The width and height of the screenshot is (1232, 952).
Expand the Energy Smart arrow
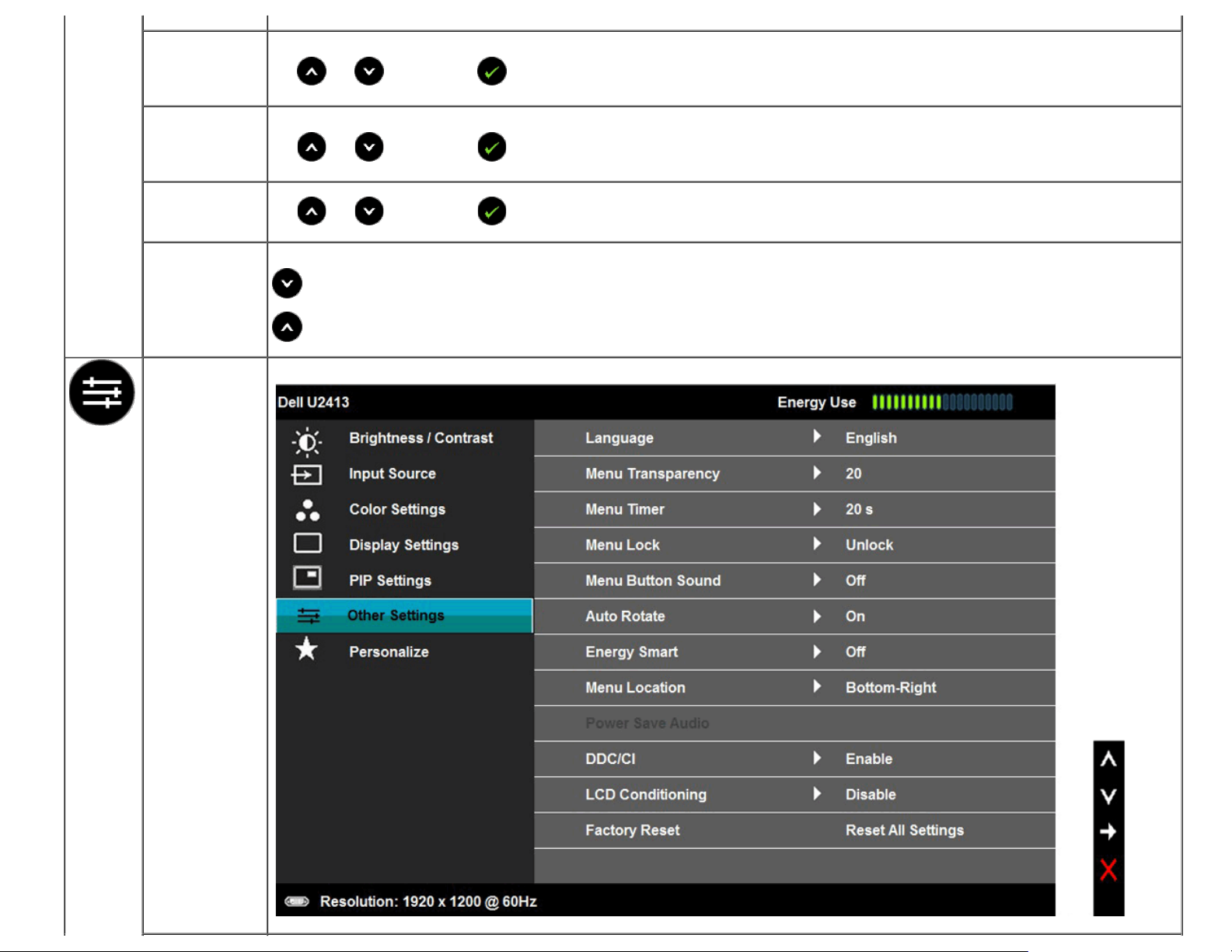coord(817,651)
